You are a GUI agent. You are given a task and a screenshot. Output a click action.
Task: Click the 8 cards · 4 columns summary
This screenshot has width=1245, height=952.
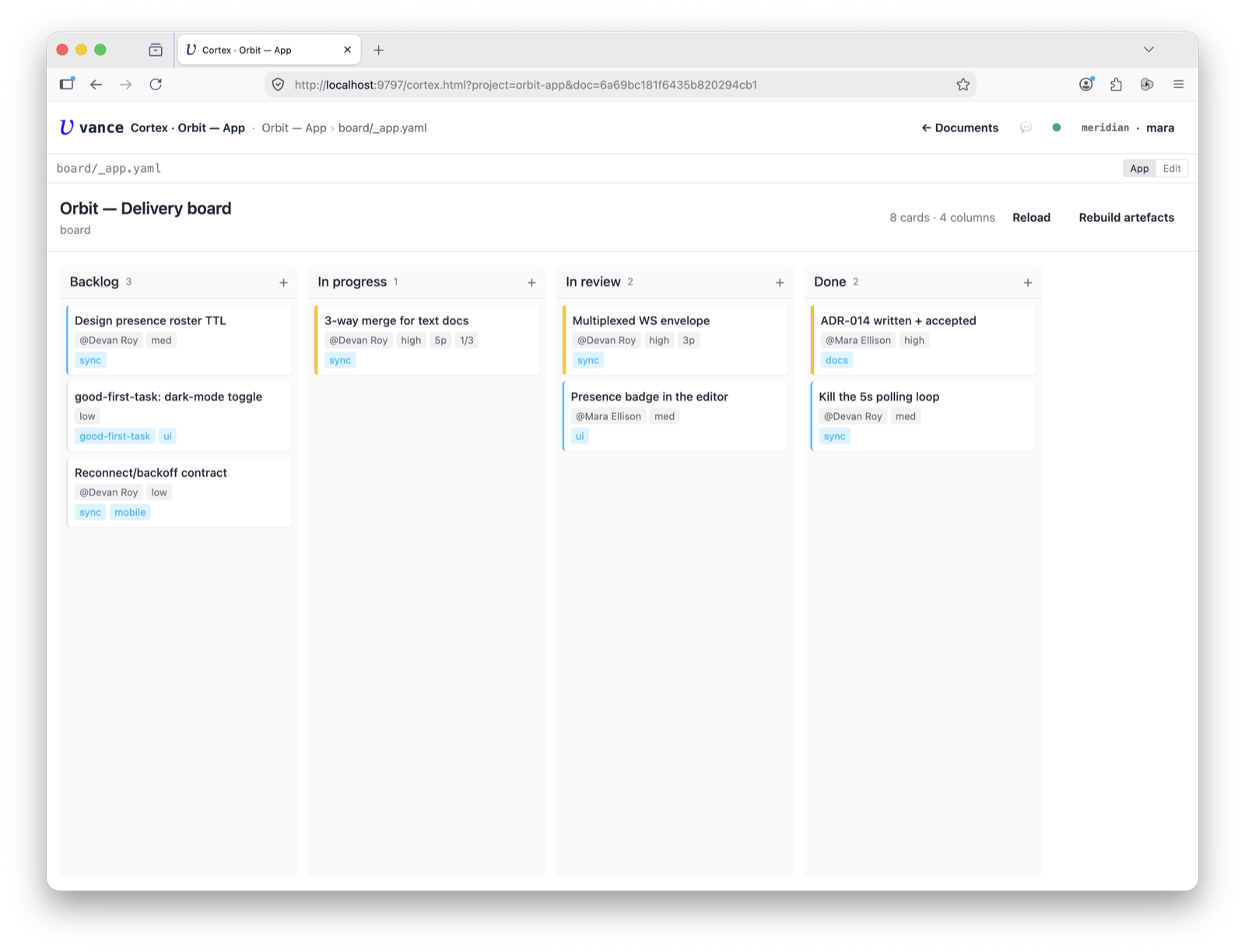942,218
